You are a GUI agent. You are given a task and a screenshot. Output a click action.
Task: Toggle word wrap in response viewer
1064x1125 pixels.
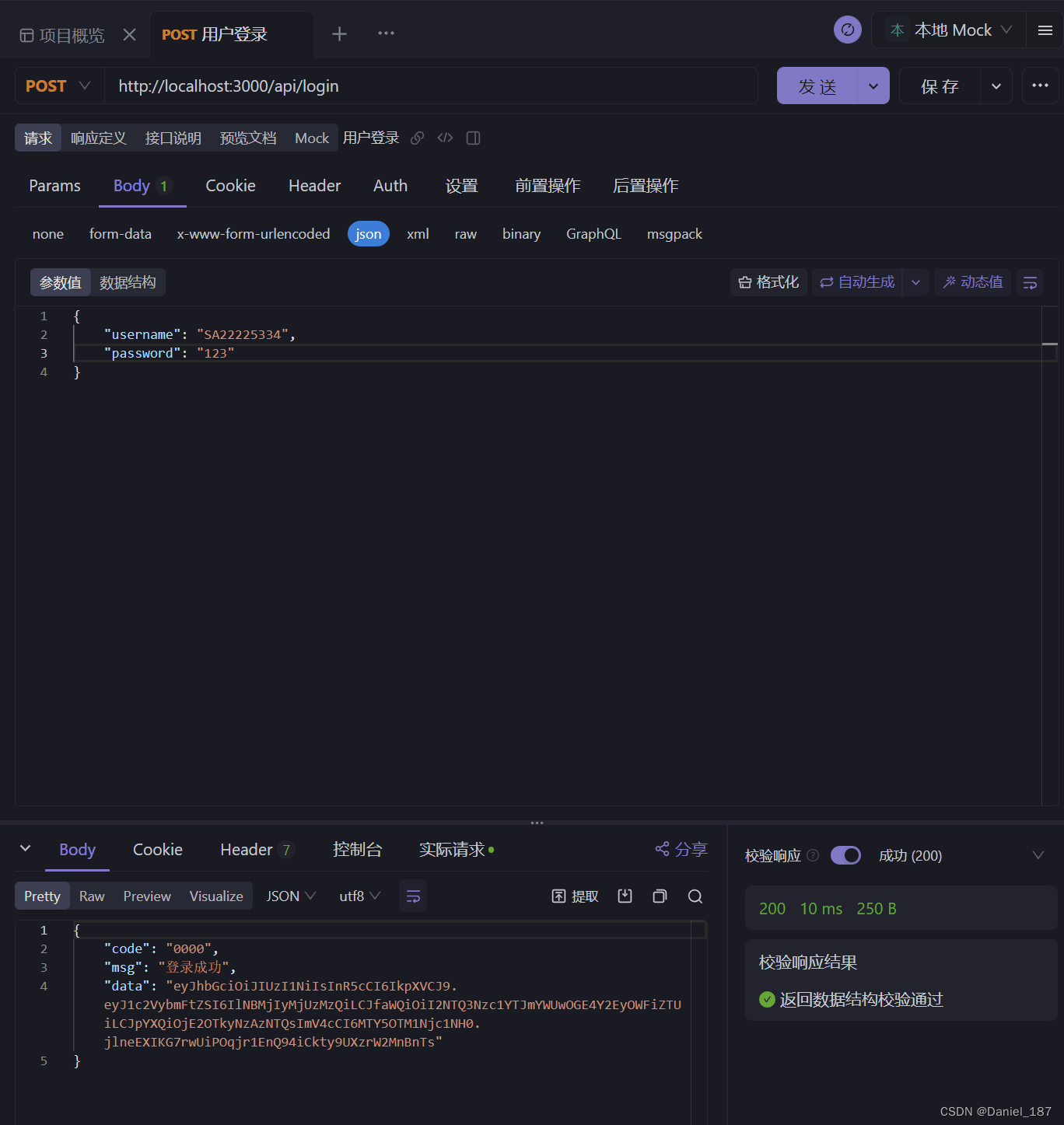click(413, 896)
